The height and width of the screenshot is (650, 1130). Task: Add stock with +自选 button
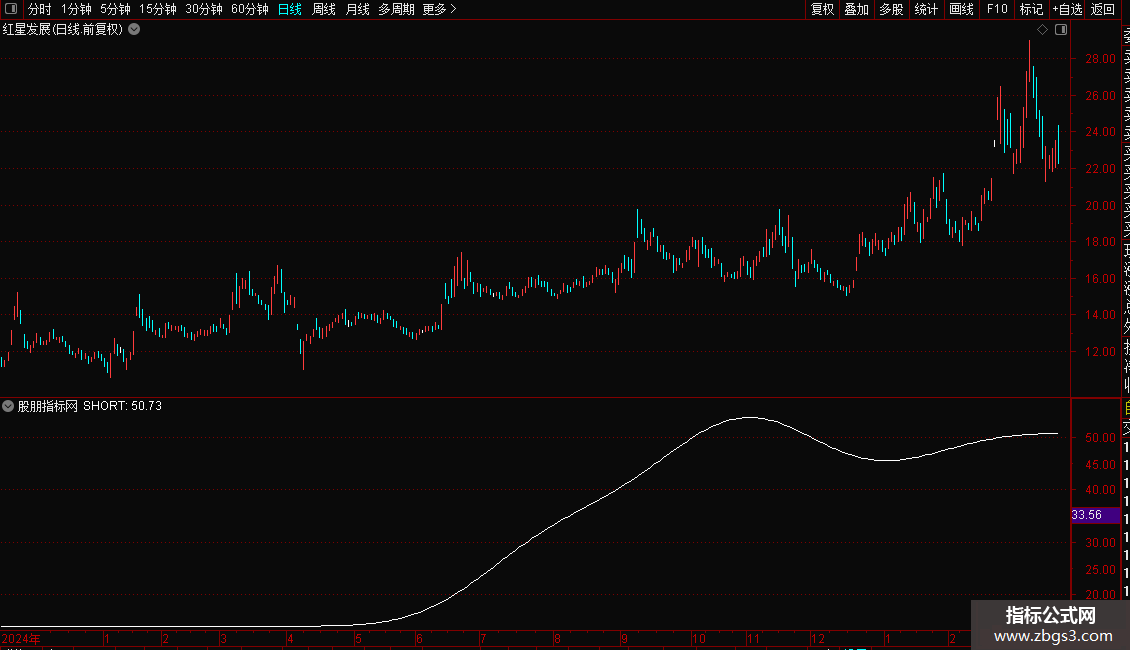pyautogui.click(x=1067, y=9)
